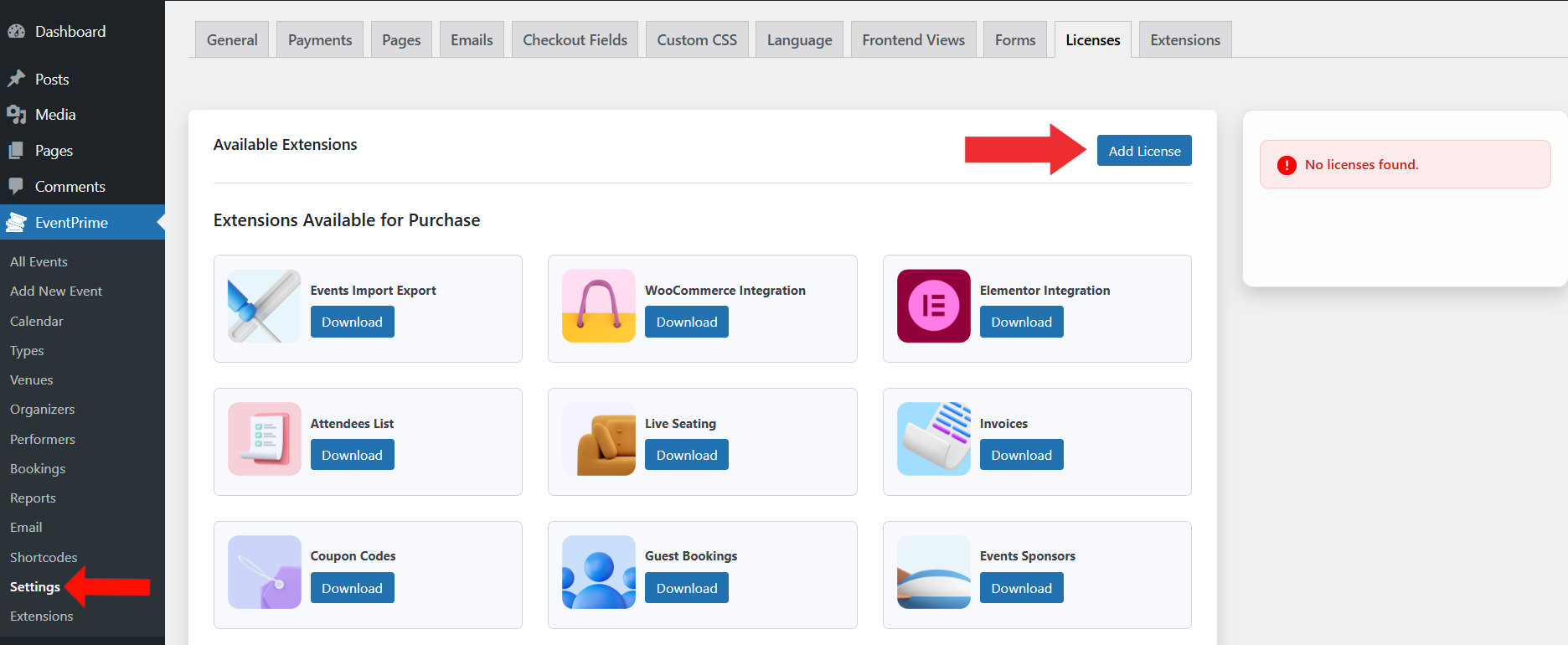Download the Events Import Export extension
The width and height of the screenshot is (1568, 645).
pyautogui.click(x=352, y=322)
